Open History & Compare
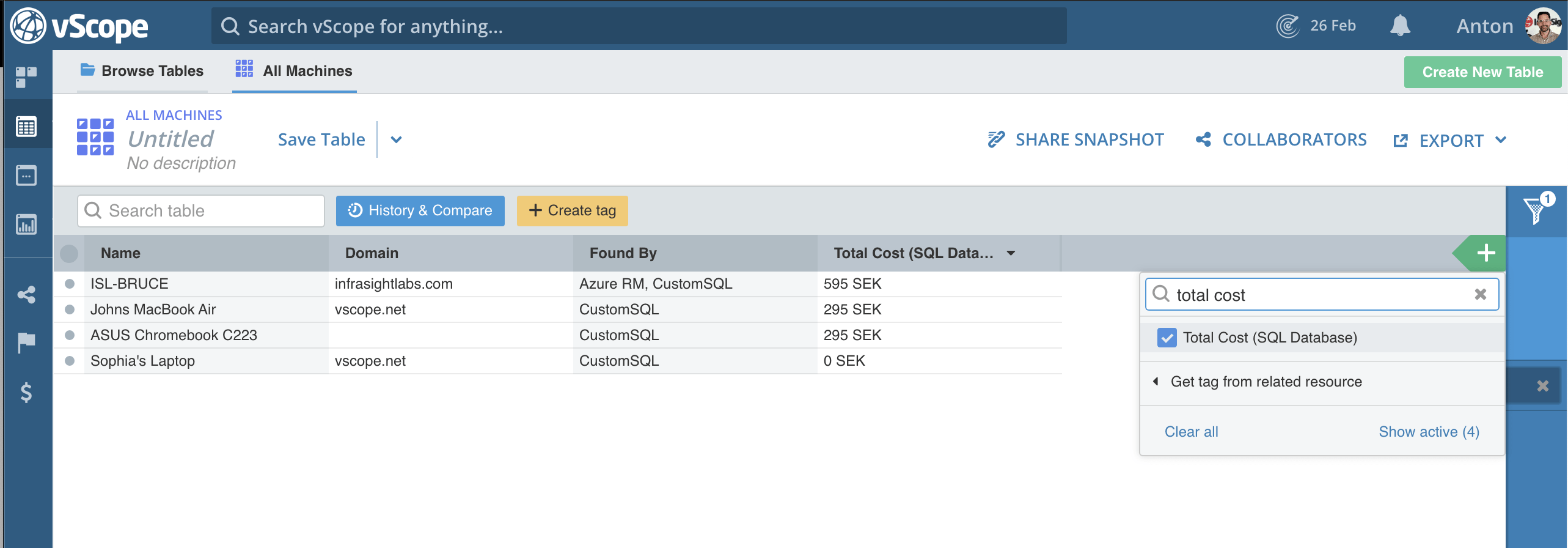The height and width of the screenshot is (548, 1568). click(420, 211)
